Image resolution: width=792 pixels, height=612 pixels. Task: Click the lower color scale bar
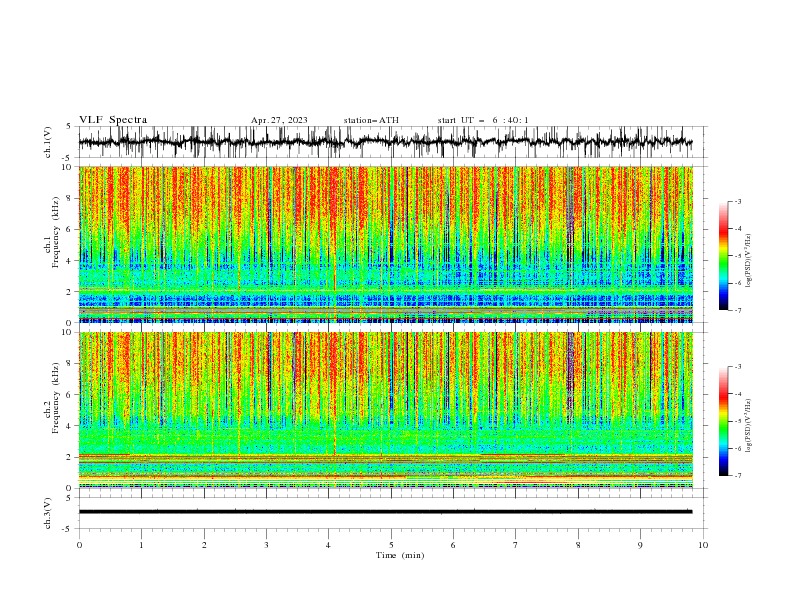point(723,421)
